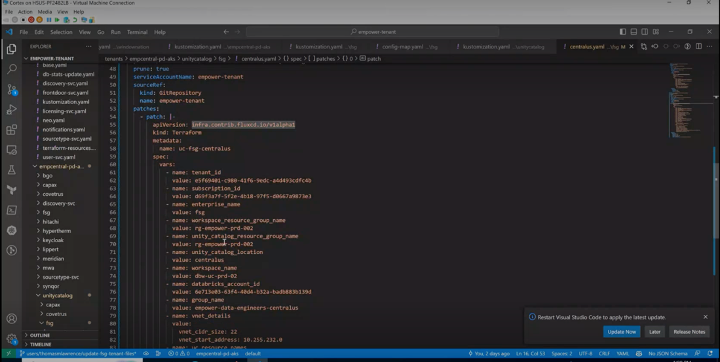Dismiss the update notification
The height and width of the screenshot is (362, 720).
pos(706,317)
